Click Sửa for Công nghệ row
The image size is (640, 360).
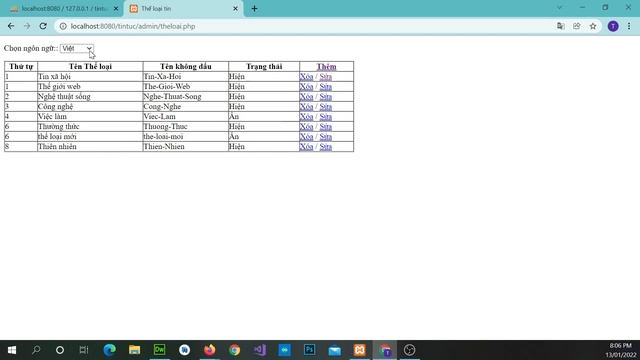point(325,107)
